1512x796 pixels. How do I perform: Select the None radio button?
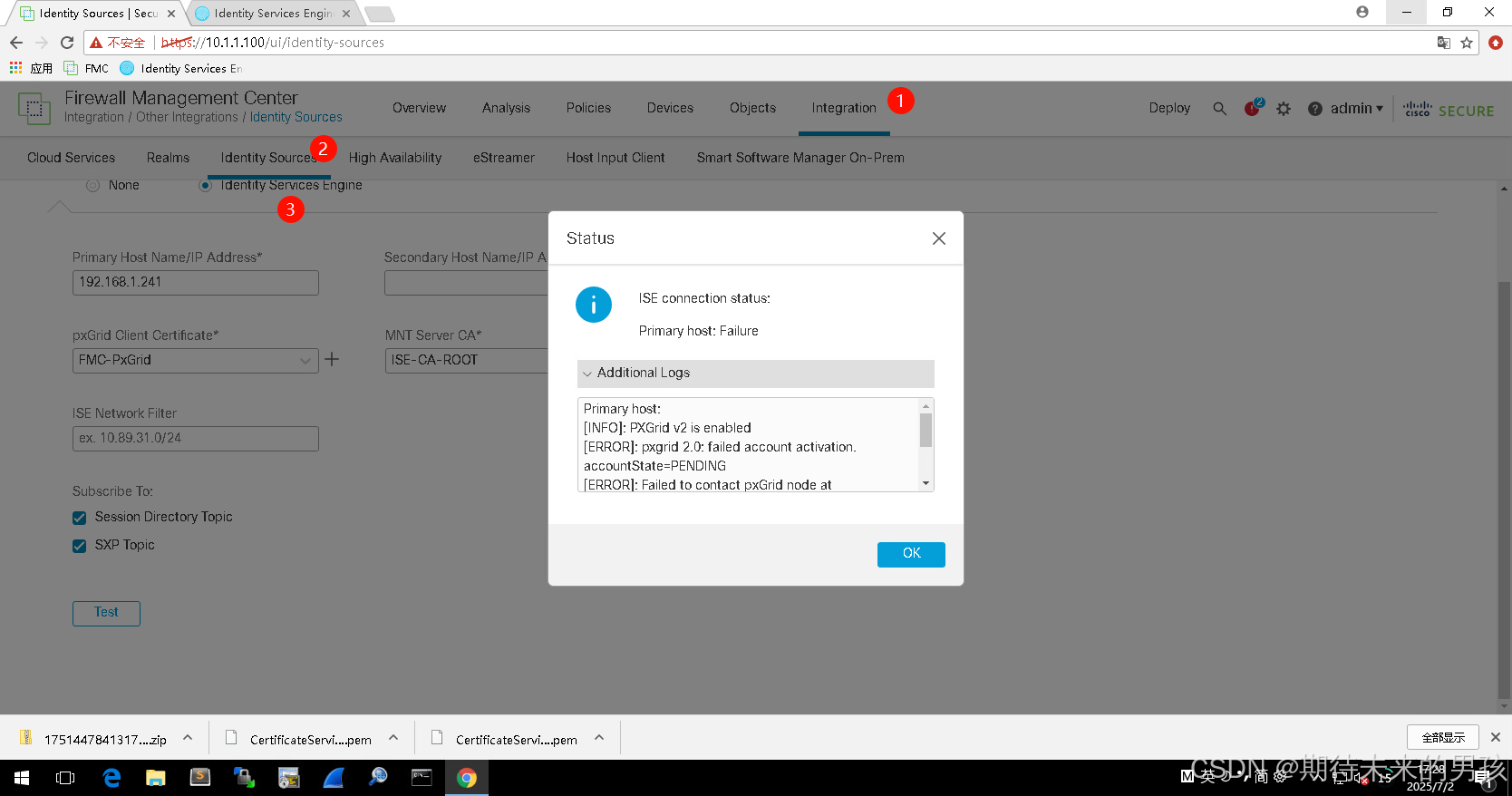pos(92,185)
